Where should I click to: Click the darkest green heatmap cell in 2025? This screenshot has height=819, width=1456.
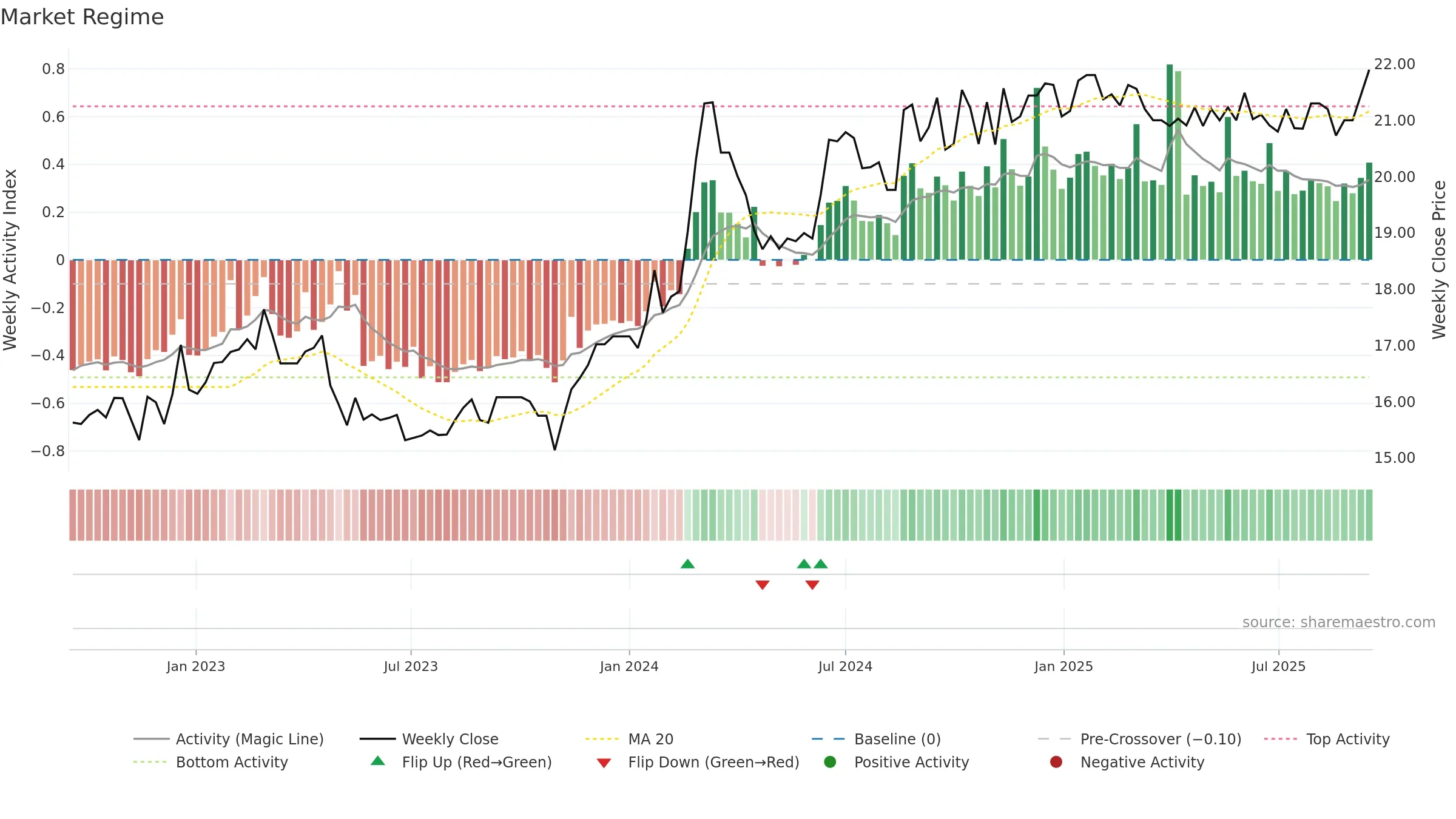(1170, 515)
